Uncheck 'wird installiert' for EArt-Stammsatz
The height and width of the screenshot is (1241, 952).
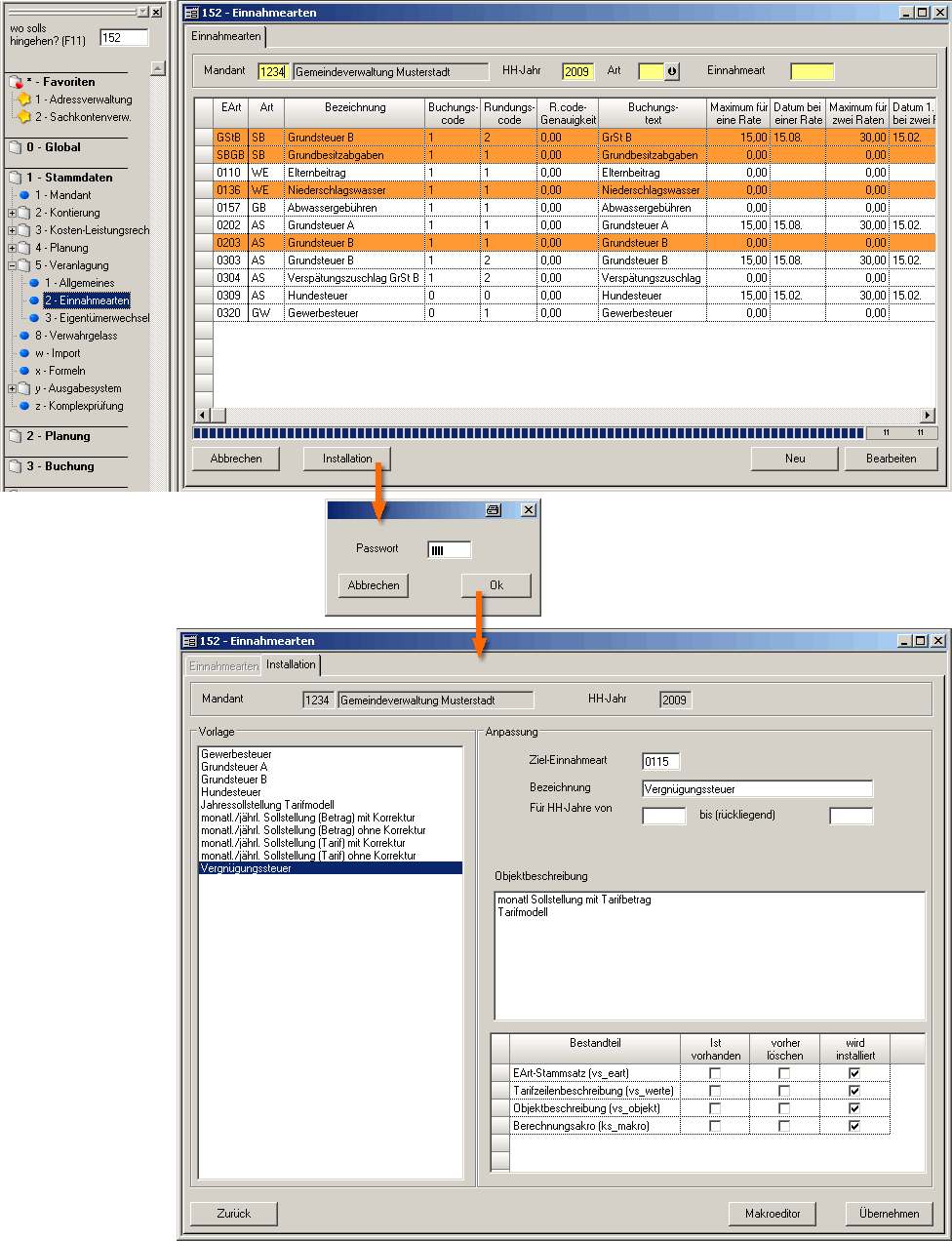[854, 1073]
